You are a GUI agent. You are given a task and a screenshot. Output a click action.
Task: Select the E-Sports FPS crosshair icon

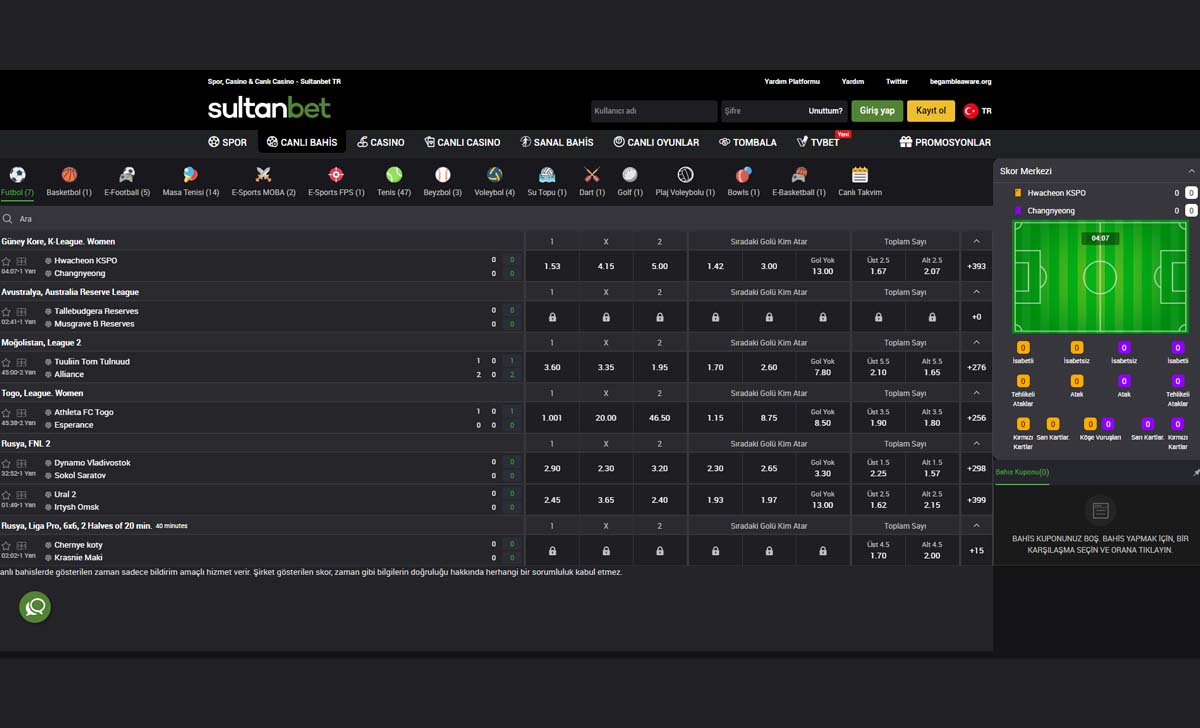click(x=336, y=174)
